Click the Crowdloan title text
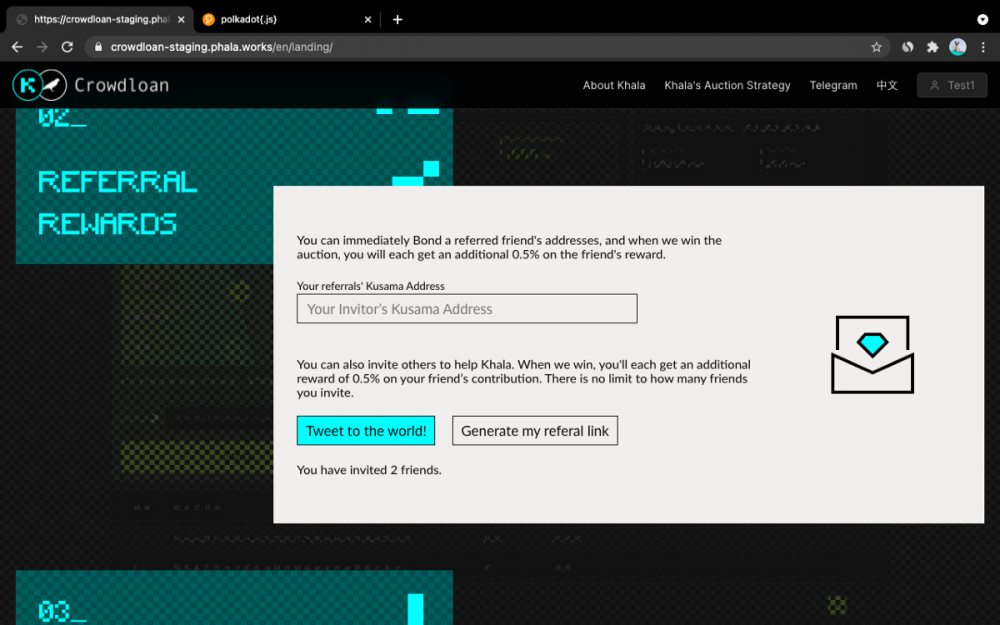1000x625 pixels. click(x=122, y=85)
